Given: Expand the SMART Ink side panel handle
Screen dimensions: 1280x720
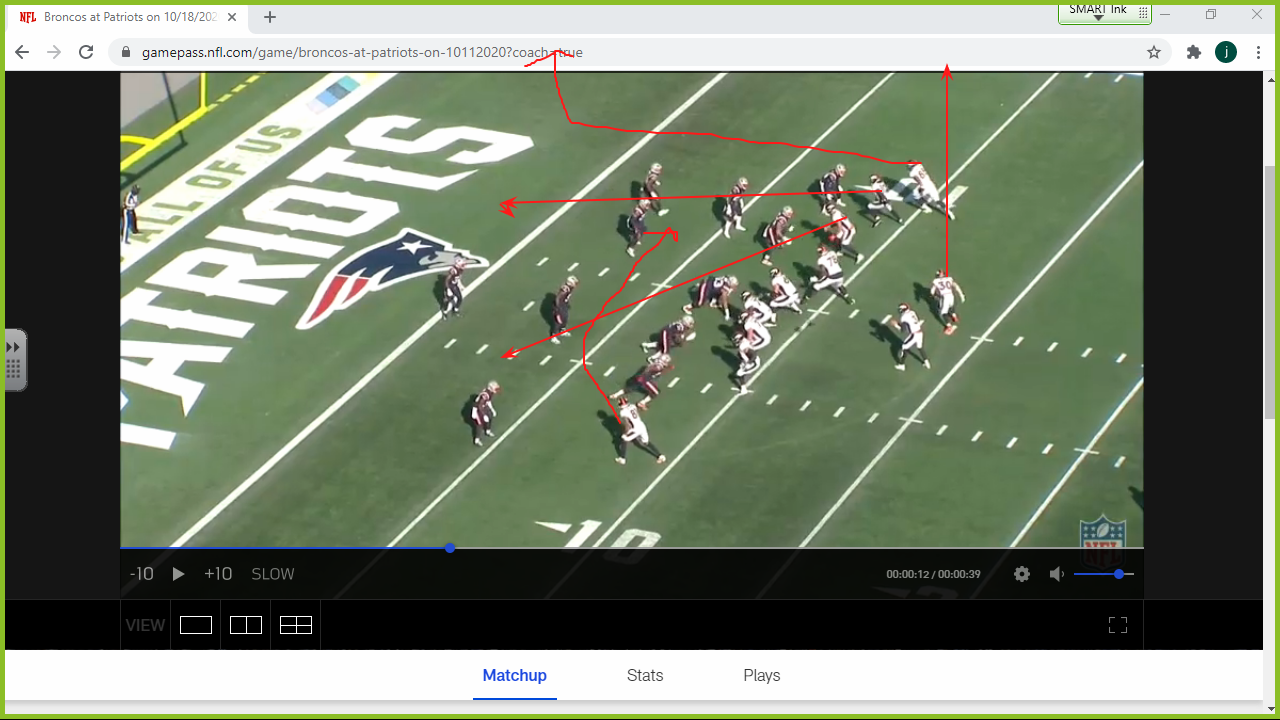Looking at the screenshot, I should (x=15, y=359).
